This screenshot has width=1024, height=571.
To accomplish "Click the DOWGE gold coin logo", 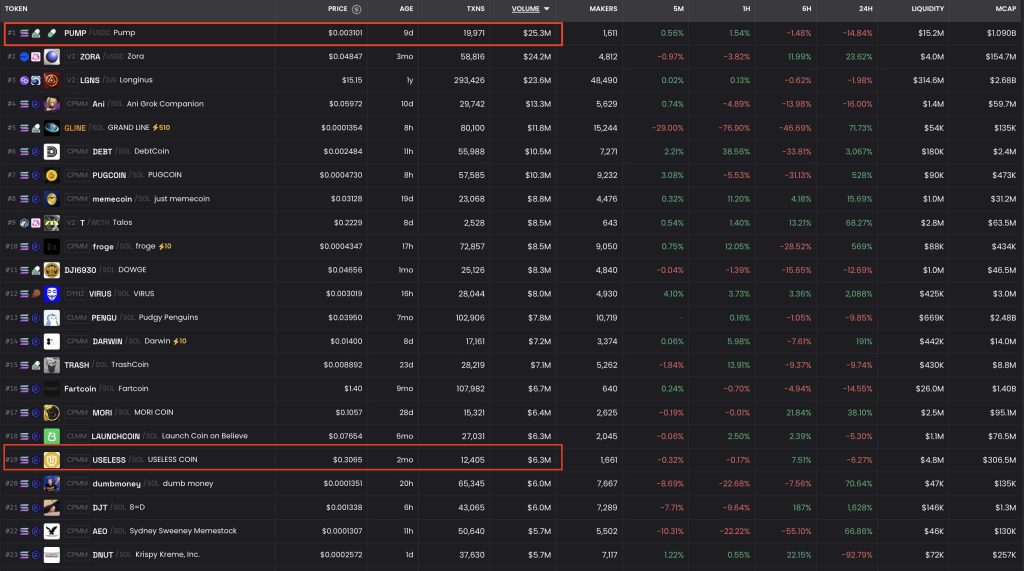I will click(52, 270).
